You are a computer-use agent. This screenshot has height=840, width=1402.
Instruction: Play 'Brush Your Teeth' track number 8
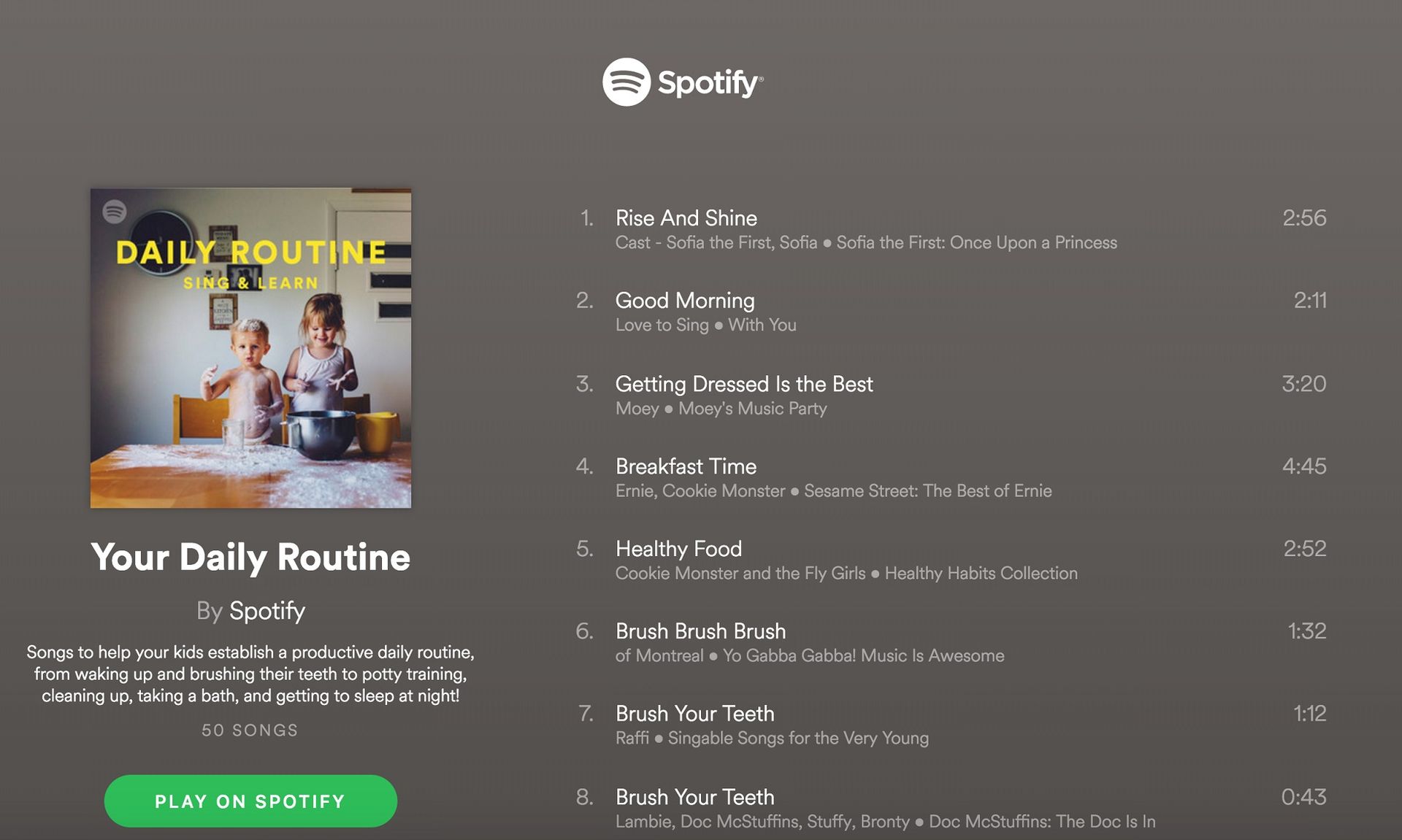pyautogui.click(x=694, y=797)
